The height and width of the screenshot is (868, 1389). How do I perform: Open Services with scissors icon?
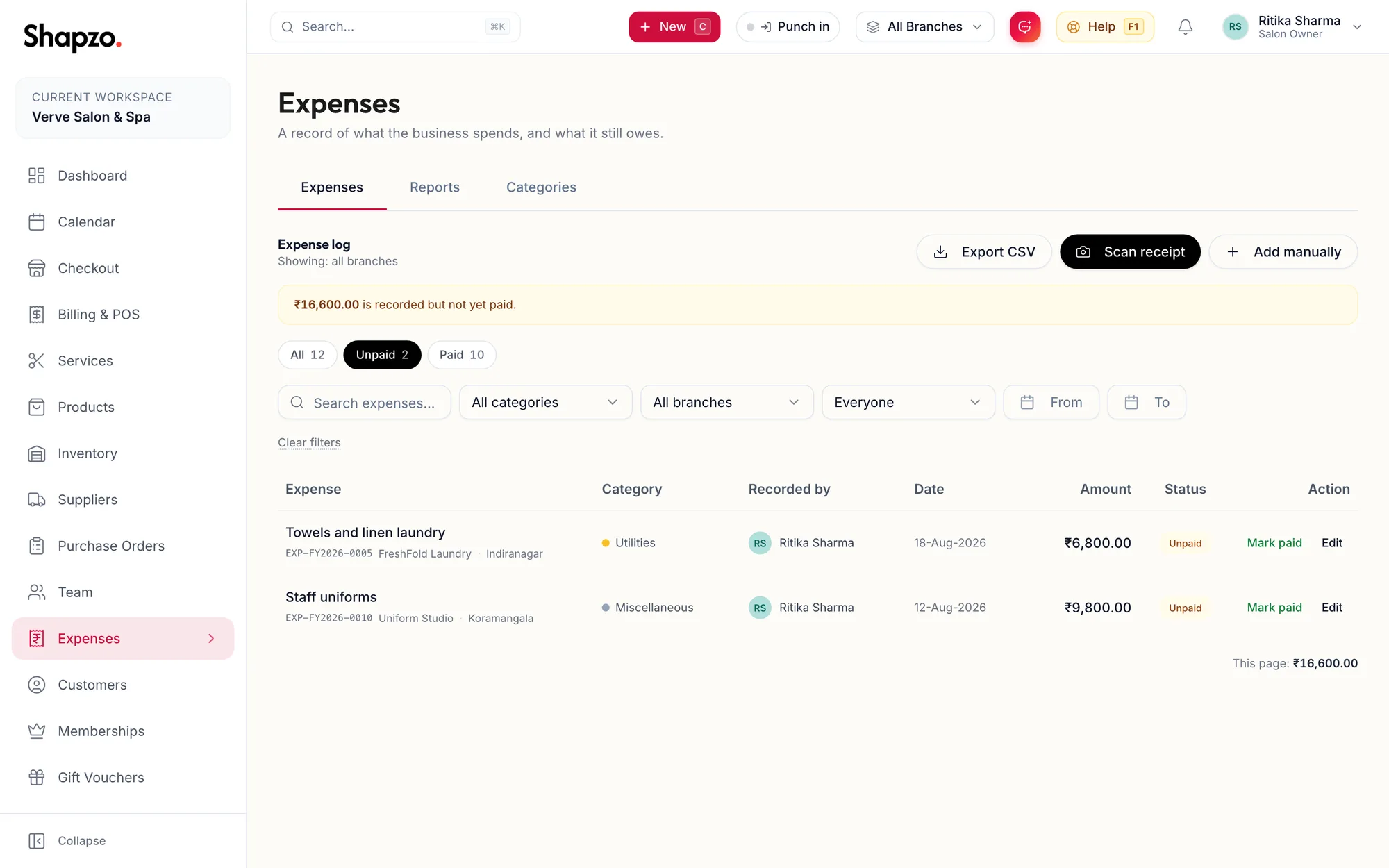click(x=123, y=361)
